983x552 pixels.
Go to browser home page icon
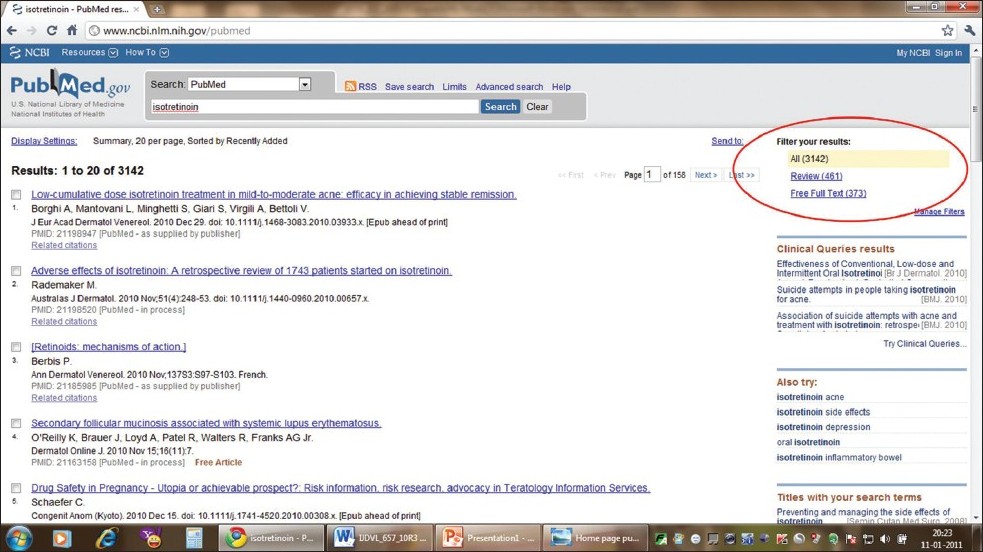coord(72,30)
